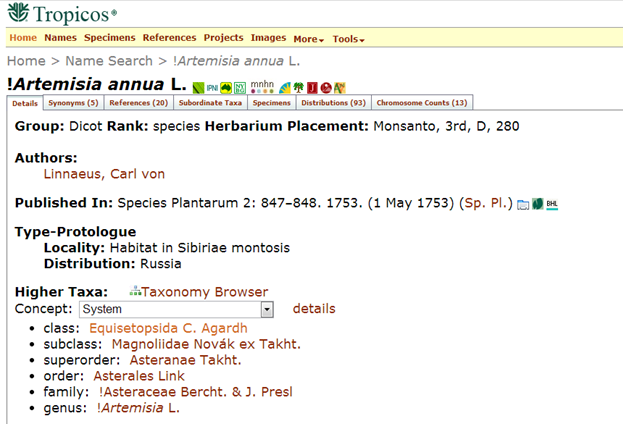Switch to the Synonyms (5) tab
This screenshot has height=424, width=623.
coord(74,103)
